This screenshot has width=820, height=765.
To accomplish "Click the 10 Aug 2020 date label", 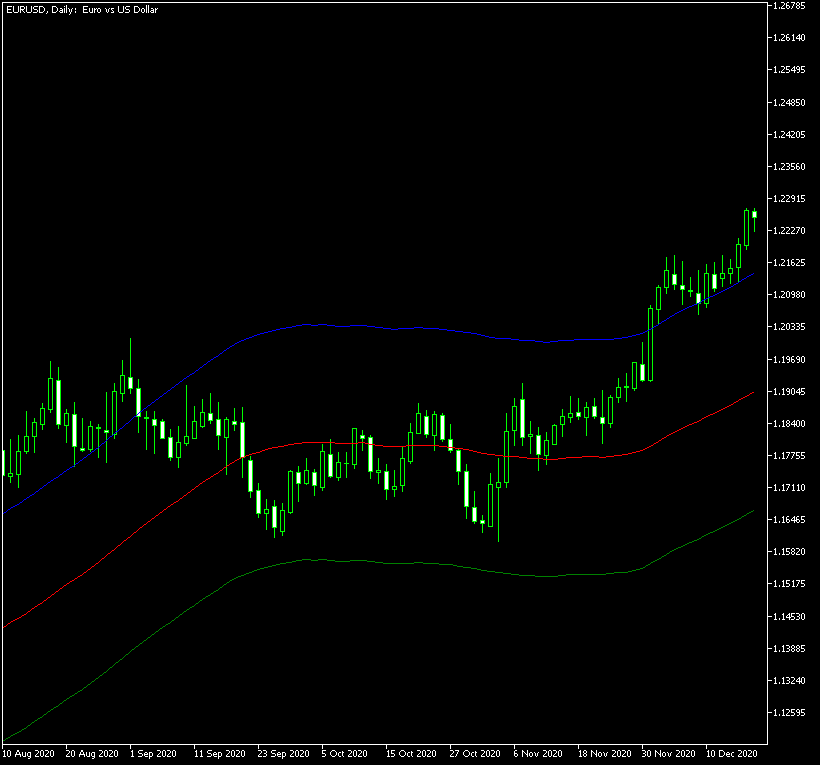I will point(29,753).
